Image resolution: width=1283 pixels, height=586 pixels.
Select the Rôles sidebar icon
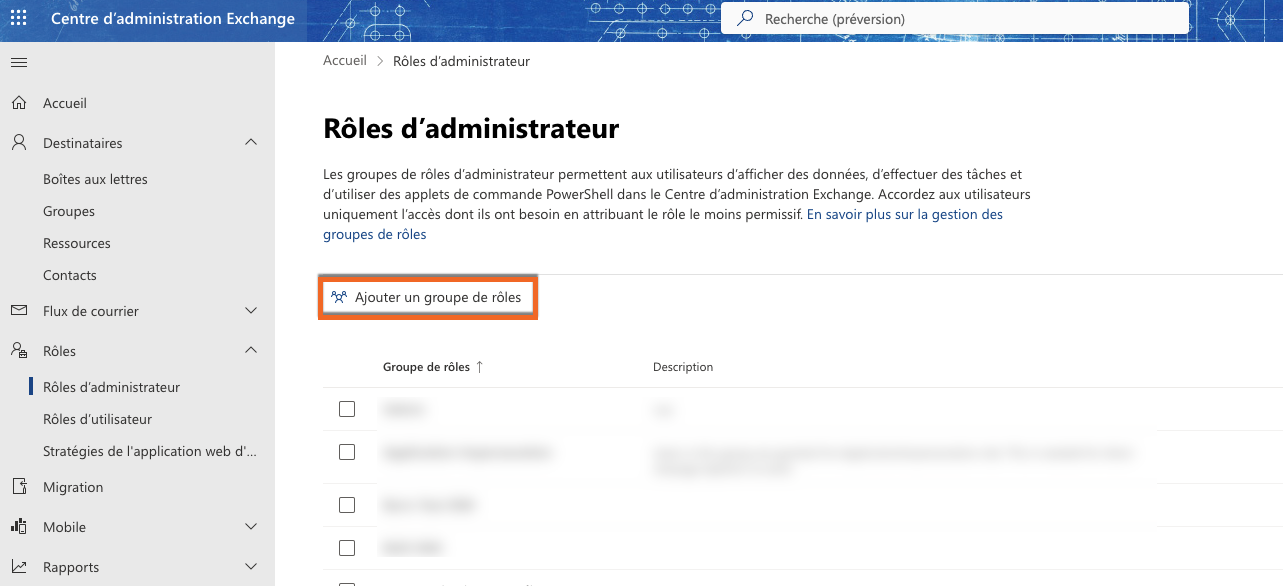[17, 350]
